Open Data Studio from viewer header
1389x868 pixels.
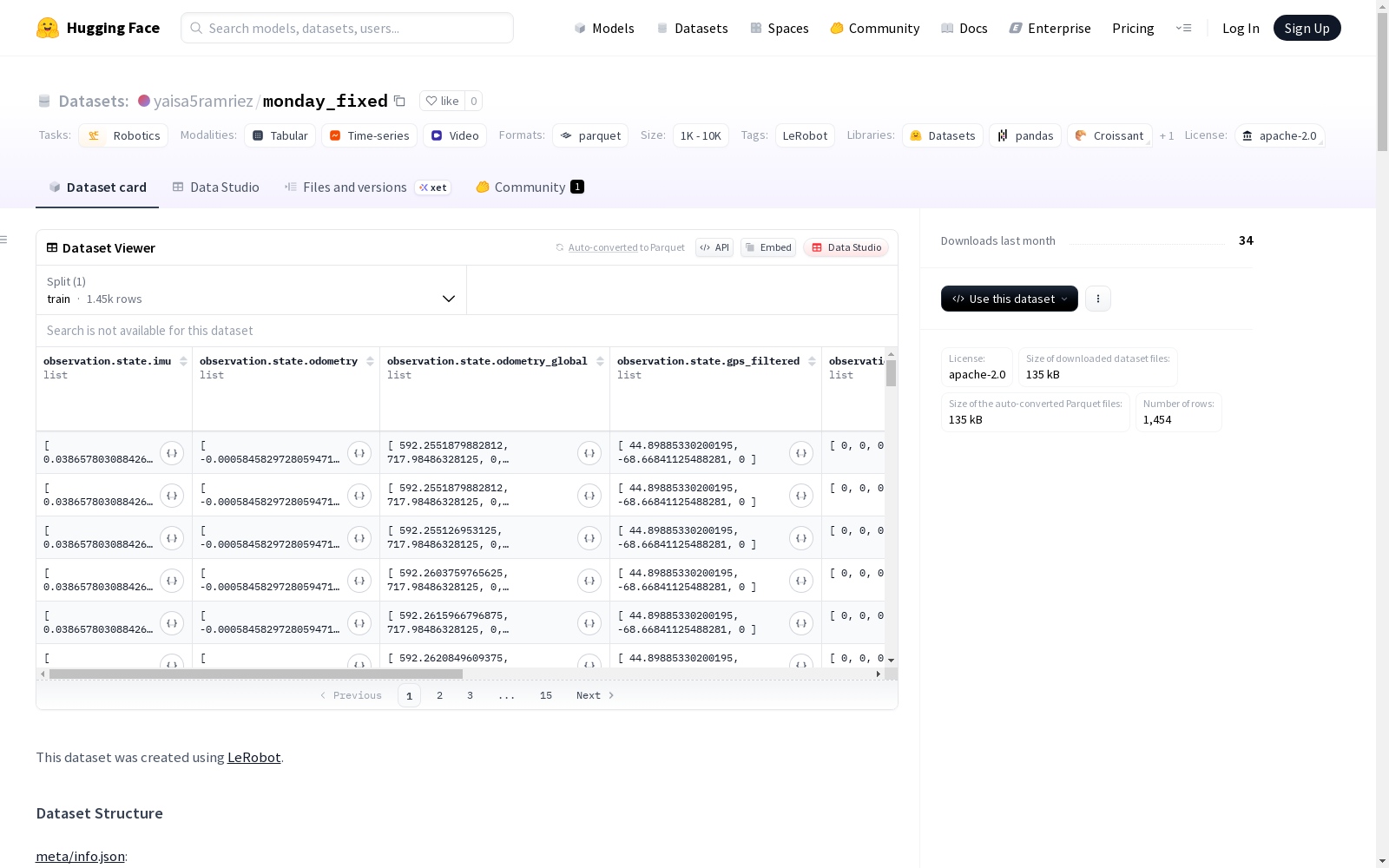pyautogui.click(x=846, y=247)
